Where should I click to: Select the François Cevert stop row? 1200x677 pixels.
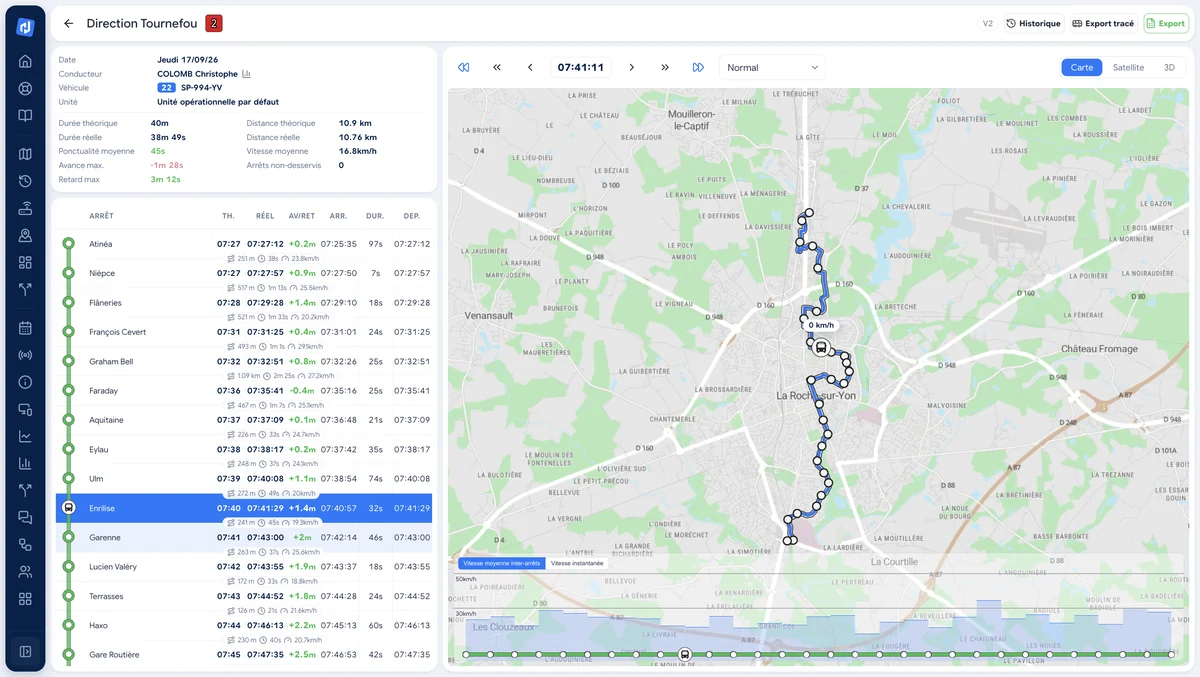(244, 332)
